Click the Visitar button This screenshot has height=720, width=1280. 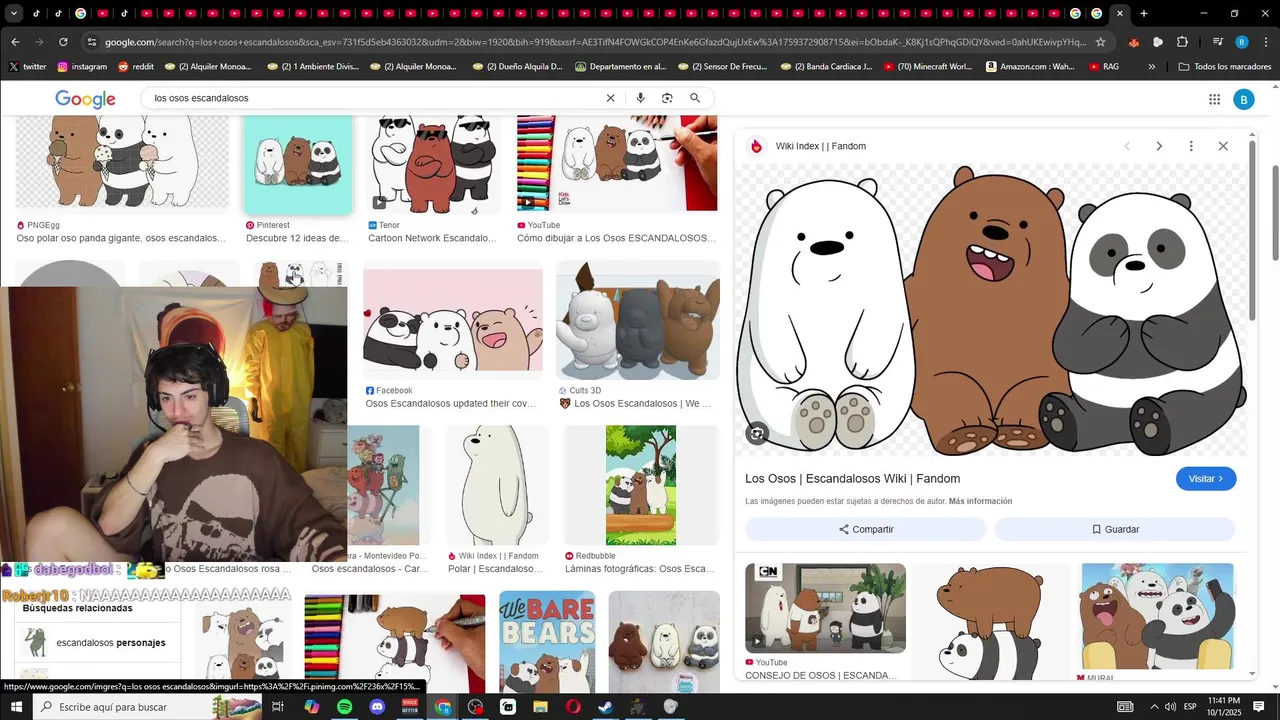[1206, 479]
